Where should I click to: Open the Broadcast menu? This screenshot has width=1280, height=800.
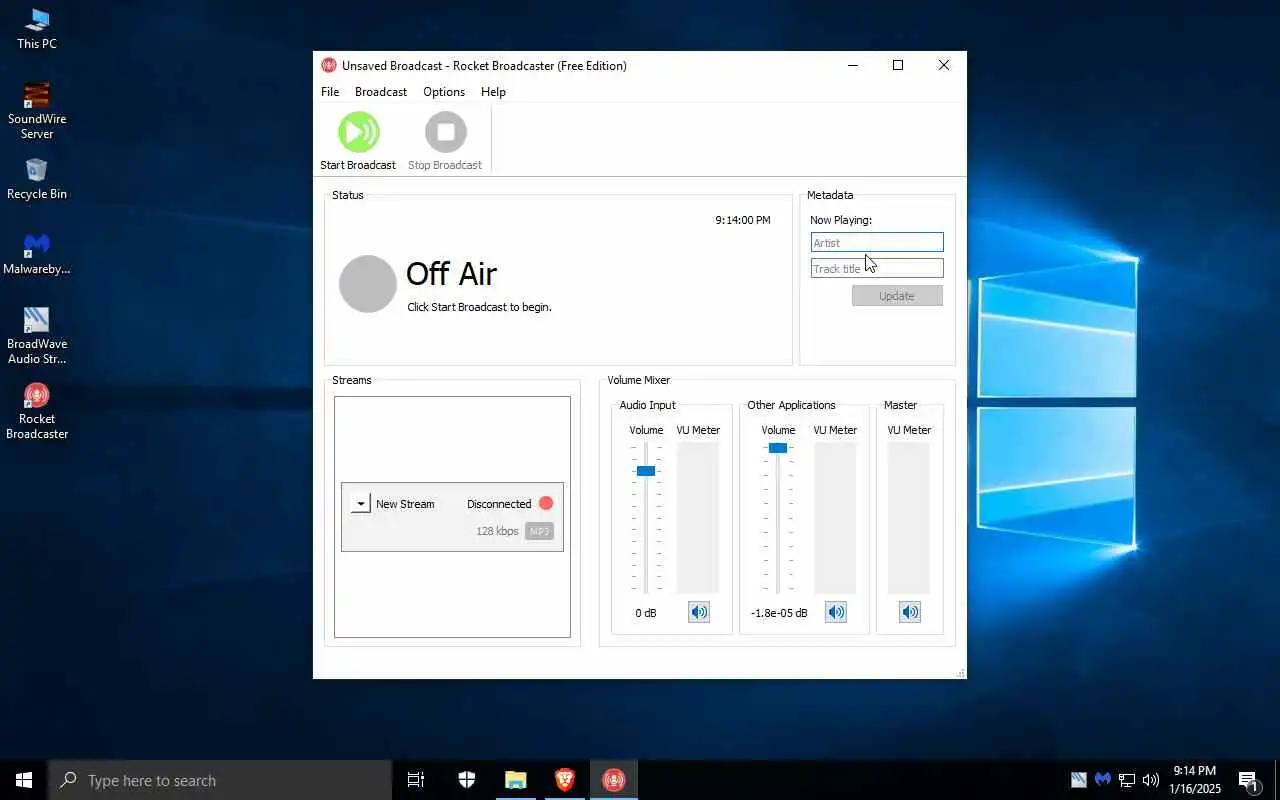pos(381,92)
